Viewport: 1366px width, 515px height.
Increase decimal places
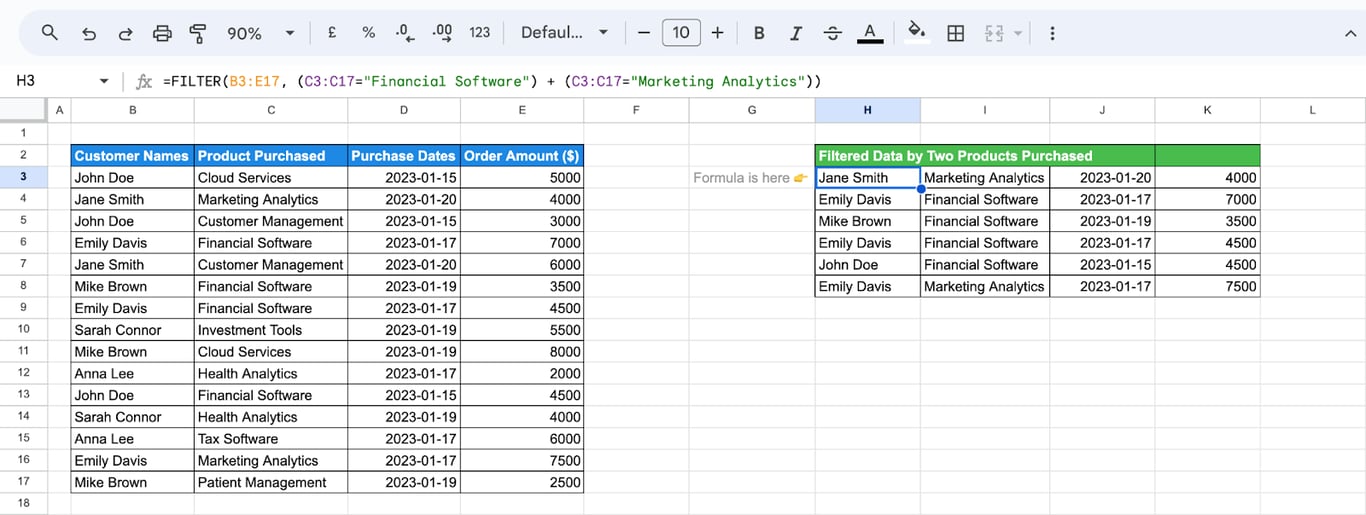[442, 32]
